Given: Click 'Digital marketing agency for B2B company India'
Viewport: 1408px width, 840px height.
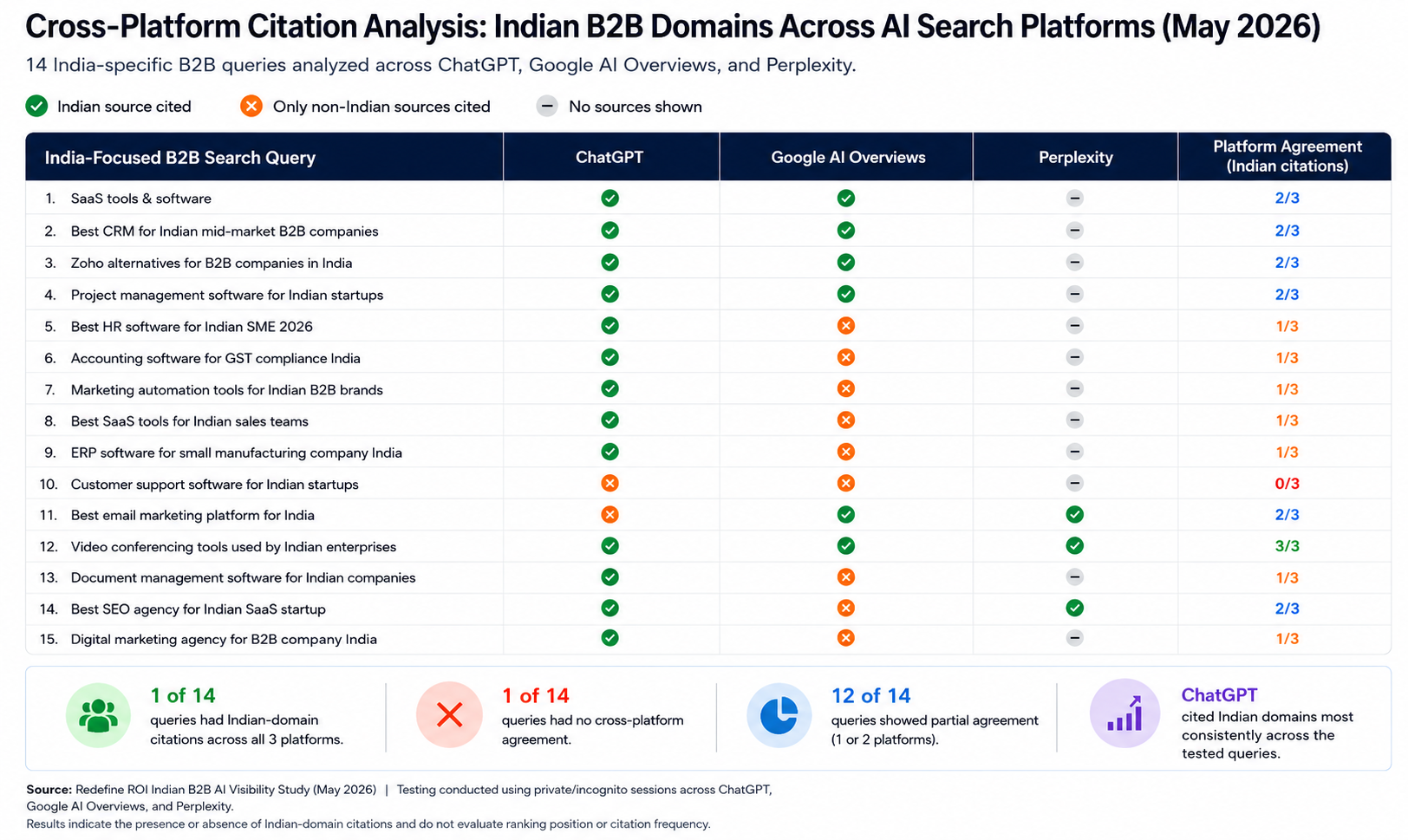Looking at the screenshot, I should coord(224,639).
